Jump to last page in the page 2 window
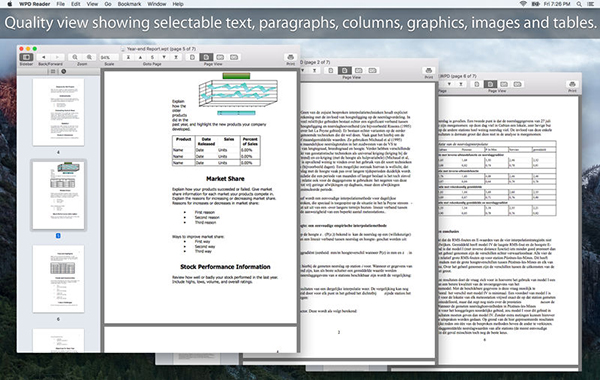Image resolution: width=600 pixels, height=380 pixels. click(315, 70)
